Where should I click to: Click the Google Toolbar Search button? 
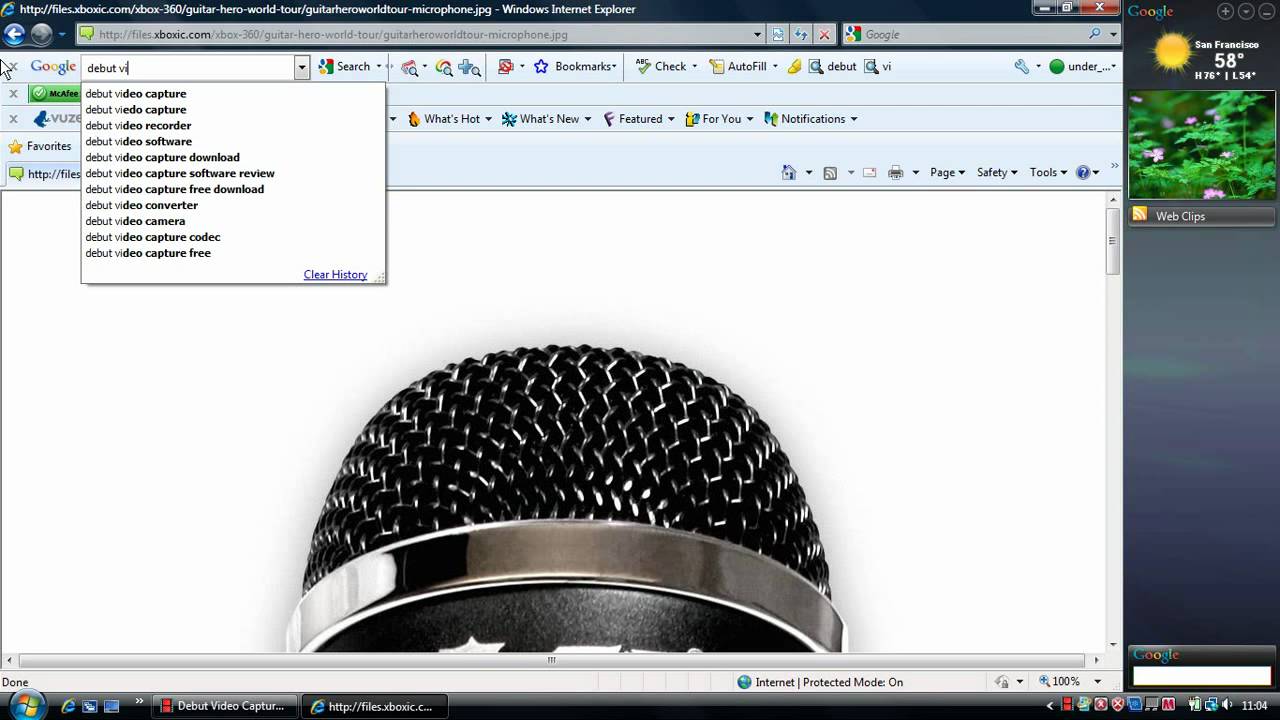344,66
